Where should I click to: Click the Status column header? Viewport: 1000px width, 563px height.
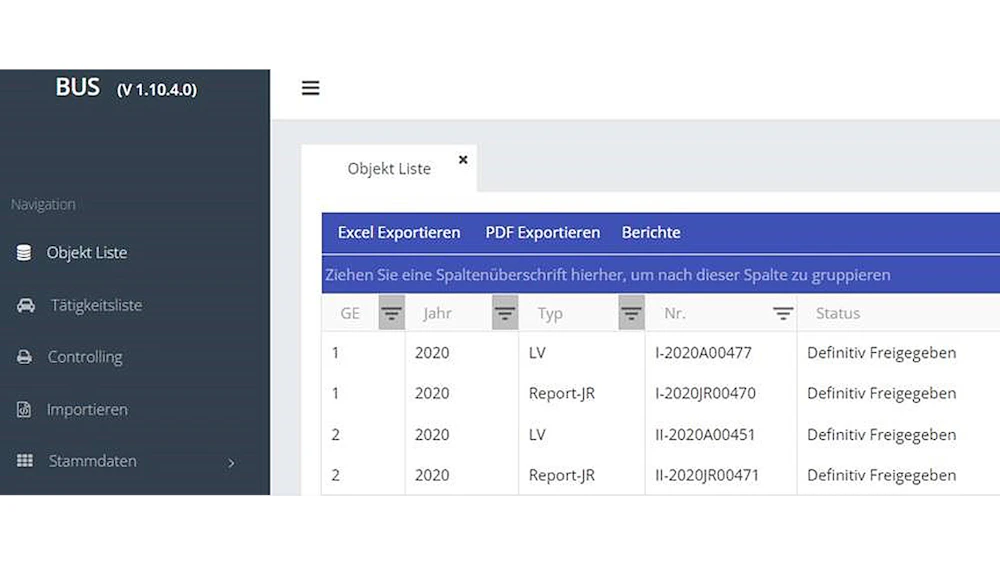pos(838,314)
